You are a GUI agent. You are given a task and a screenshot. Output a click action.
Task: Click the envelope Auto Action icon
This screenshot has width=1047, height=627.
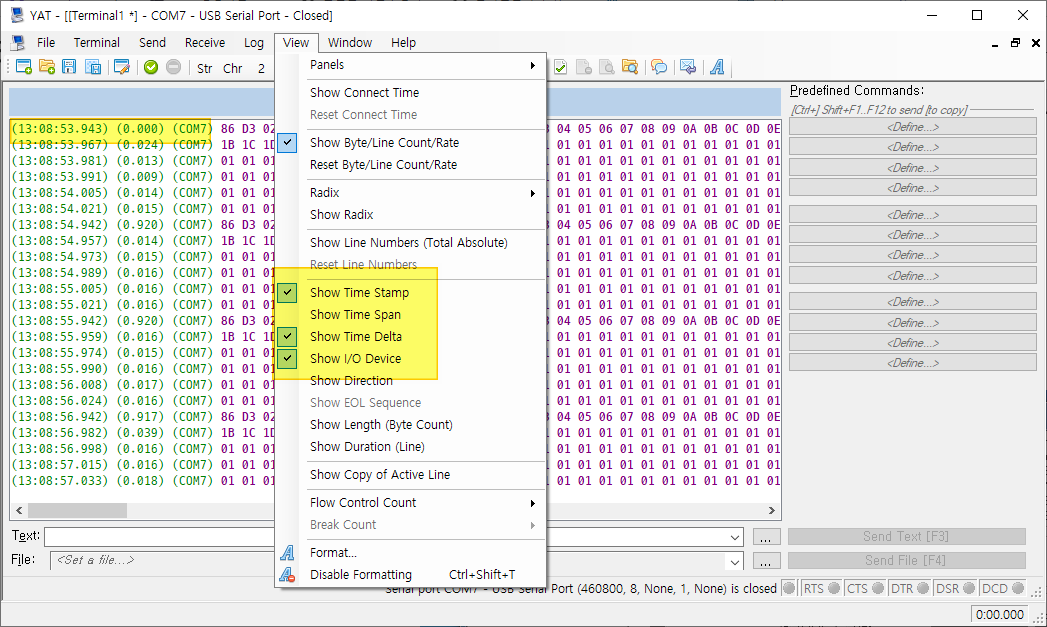(688, 67)
